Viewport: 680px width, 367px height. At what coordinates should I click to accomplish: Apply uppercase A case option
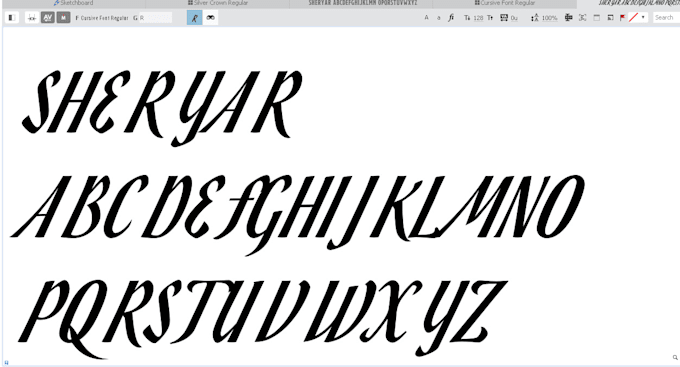(426, 18)
